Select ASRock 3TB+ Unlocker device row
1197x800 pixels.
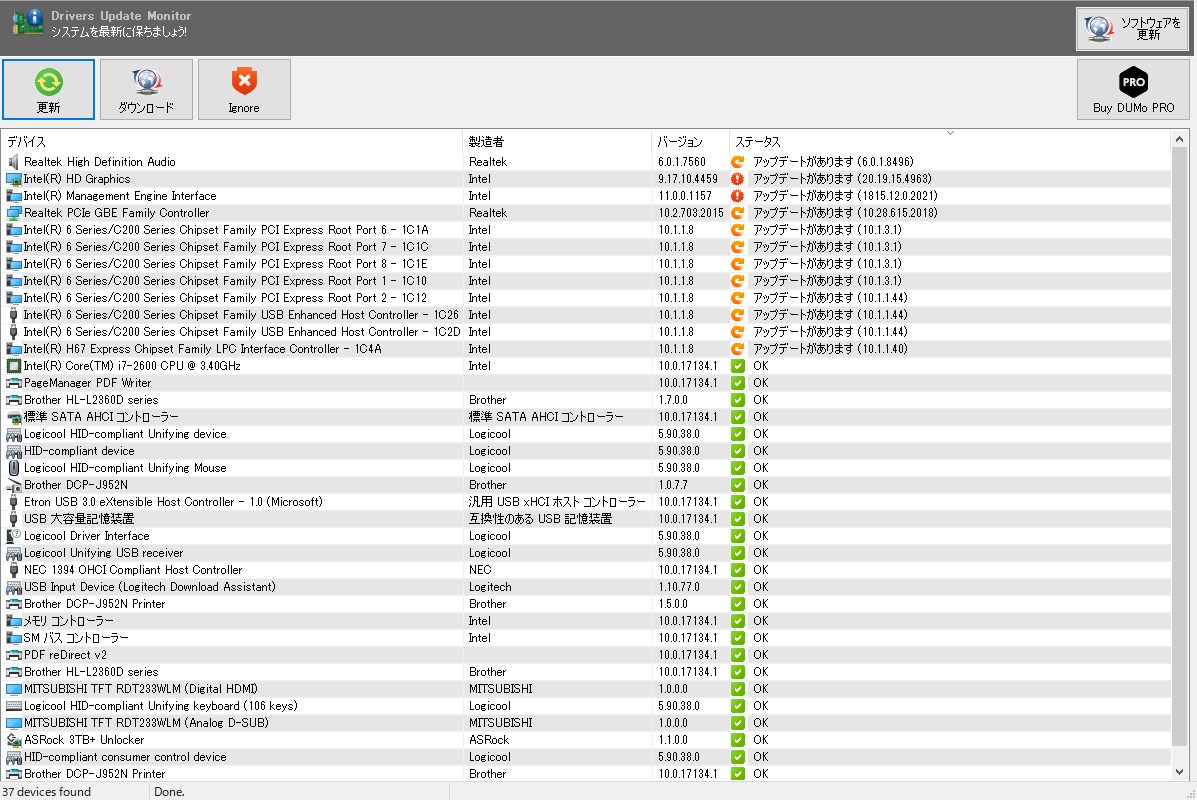(84, 740)
